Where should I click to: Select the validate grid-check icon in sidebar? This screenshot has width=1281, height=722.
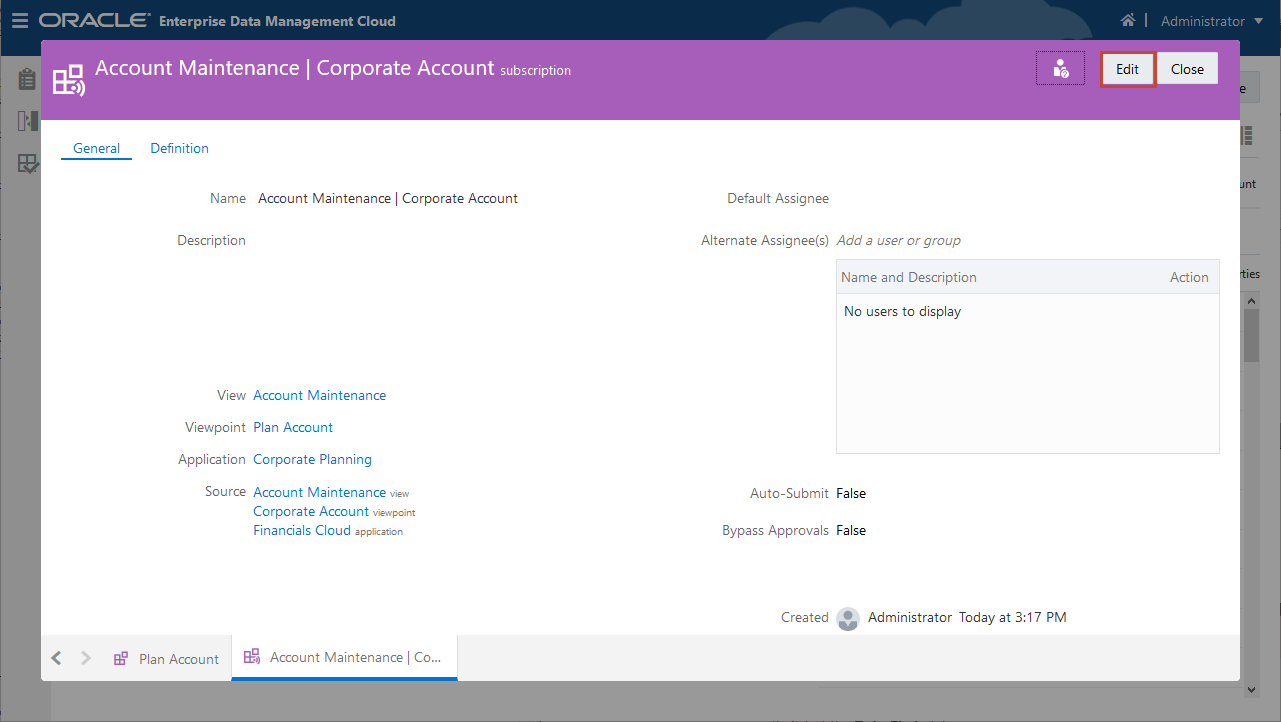pos(27,164)
